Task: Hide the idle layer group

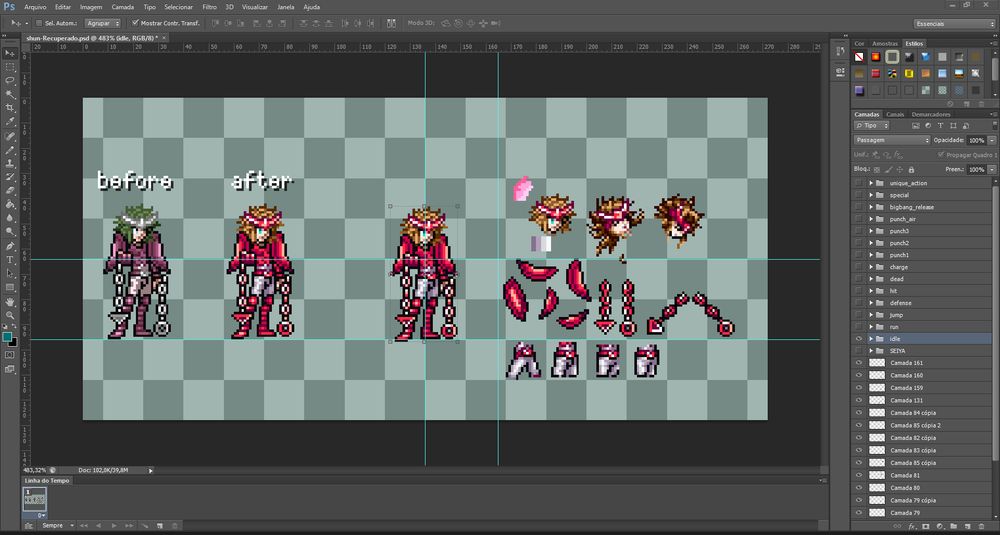Action: [x=858, y=339]
